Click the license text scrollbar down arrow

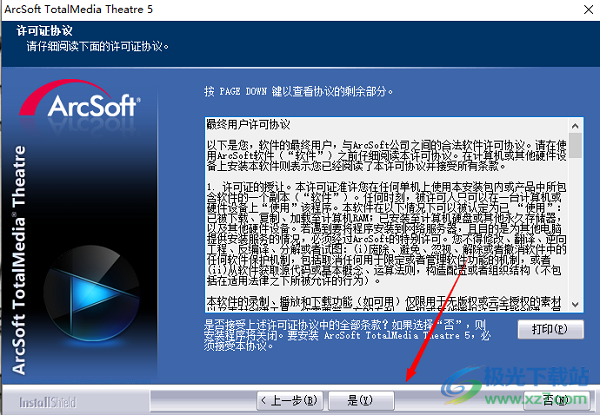[575, 304]
